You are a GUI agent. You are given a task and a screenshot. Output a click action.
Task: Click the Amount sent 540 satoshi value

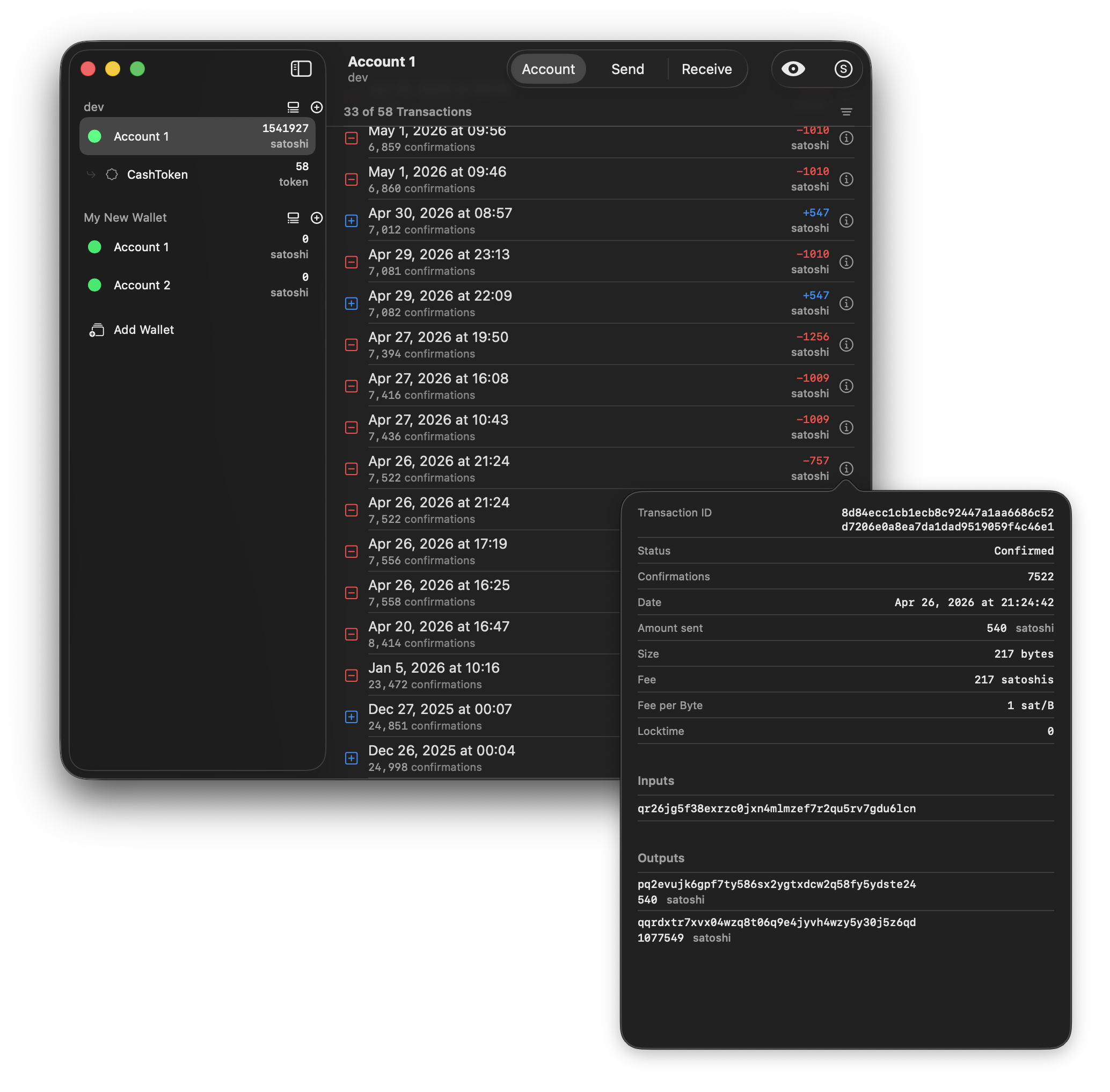(x=1020, y=629)
